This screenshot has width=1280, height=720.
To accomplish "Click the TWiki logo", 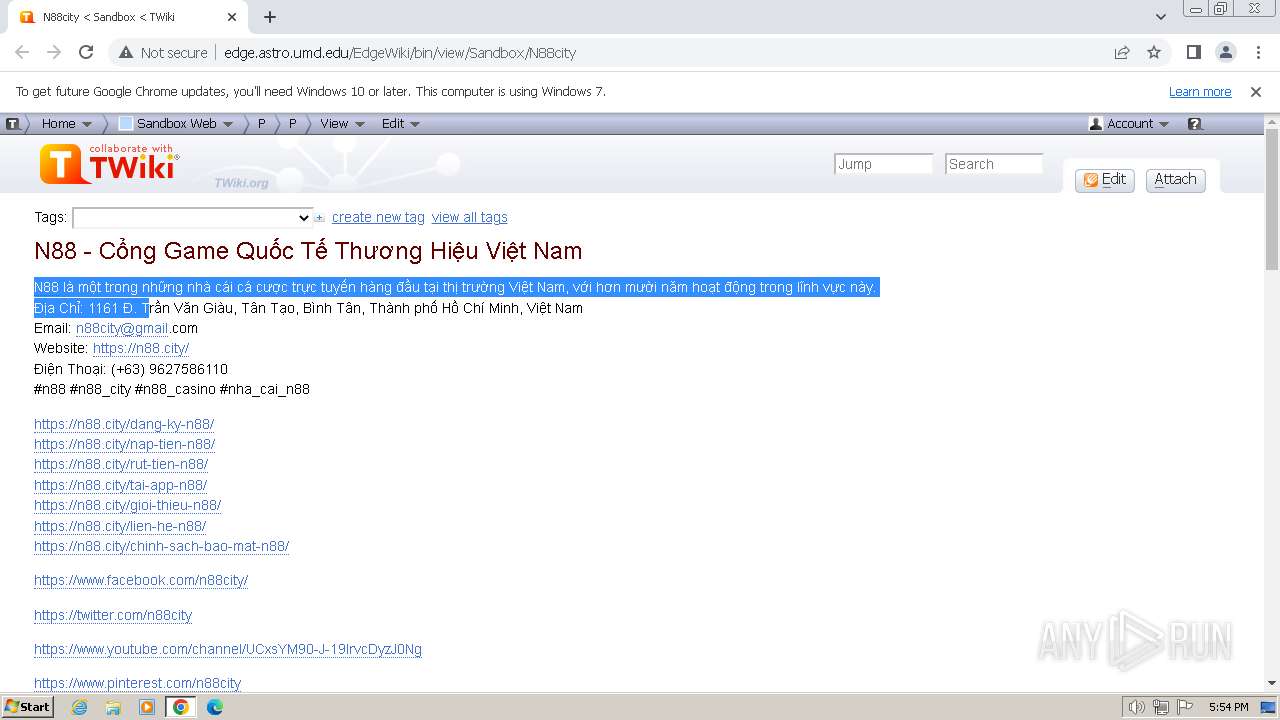I will tap(109, 164).
